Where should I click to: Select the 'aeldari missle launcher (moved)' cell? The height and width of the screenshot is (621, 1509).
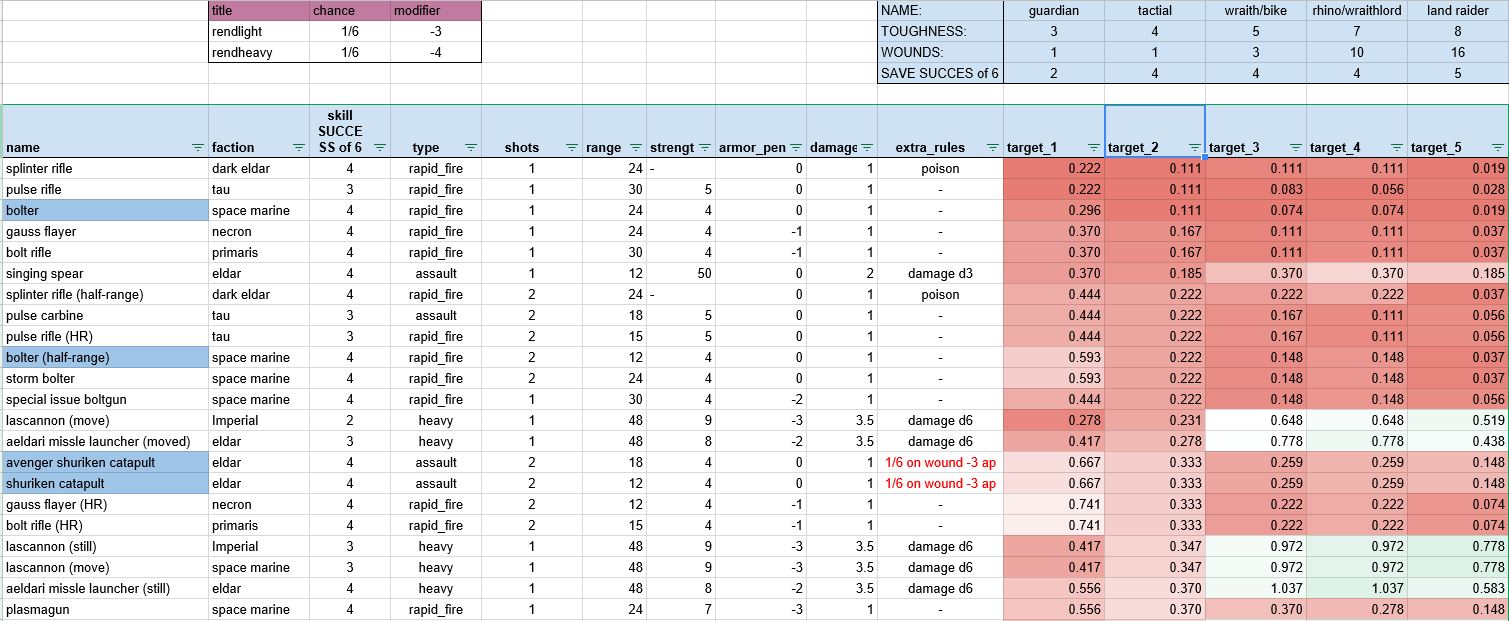[x=105, y=441]
